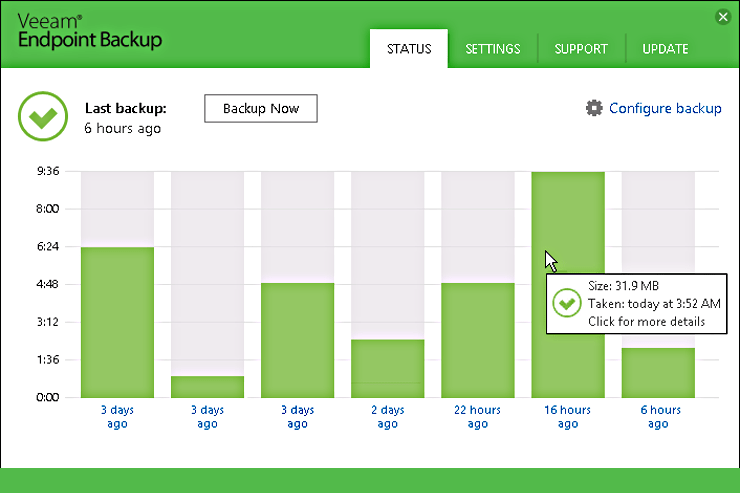Click the Veeam Endpoint Backup logo

point(87,32)
